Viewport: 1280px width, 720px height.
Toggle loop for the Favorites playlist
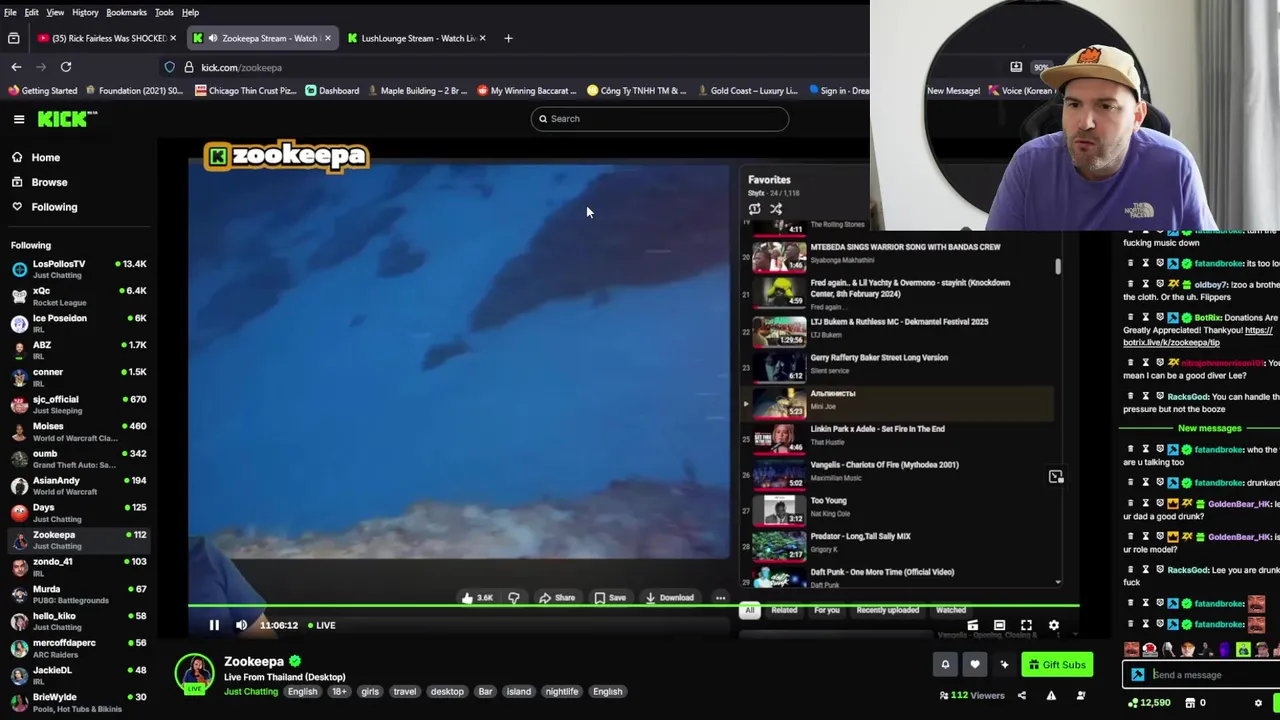tap(754, 209)
